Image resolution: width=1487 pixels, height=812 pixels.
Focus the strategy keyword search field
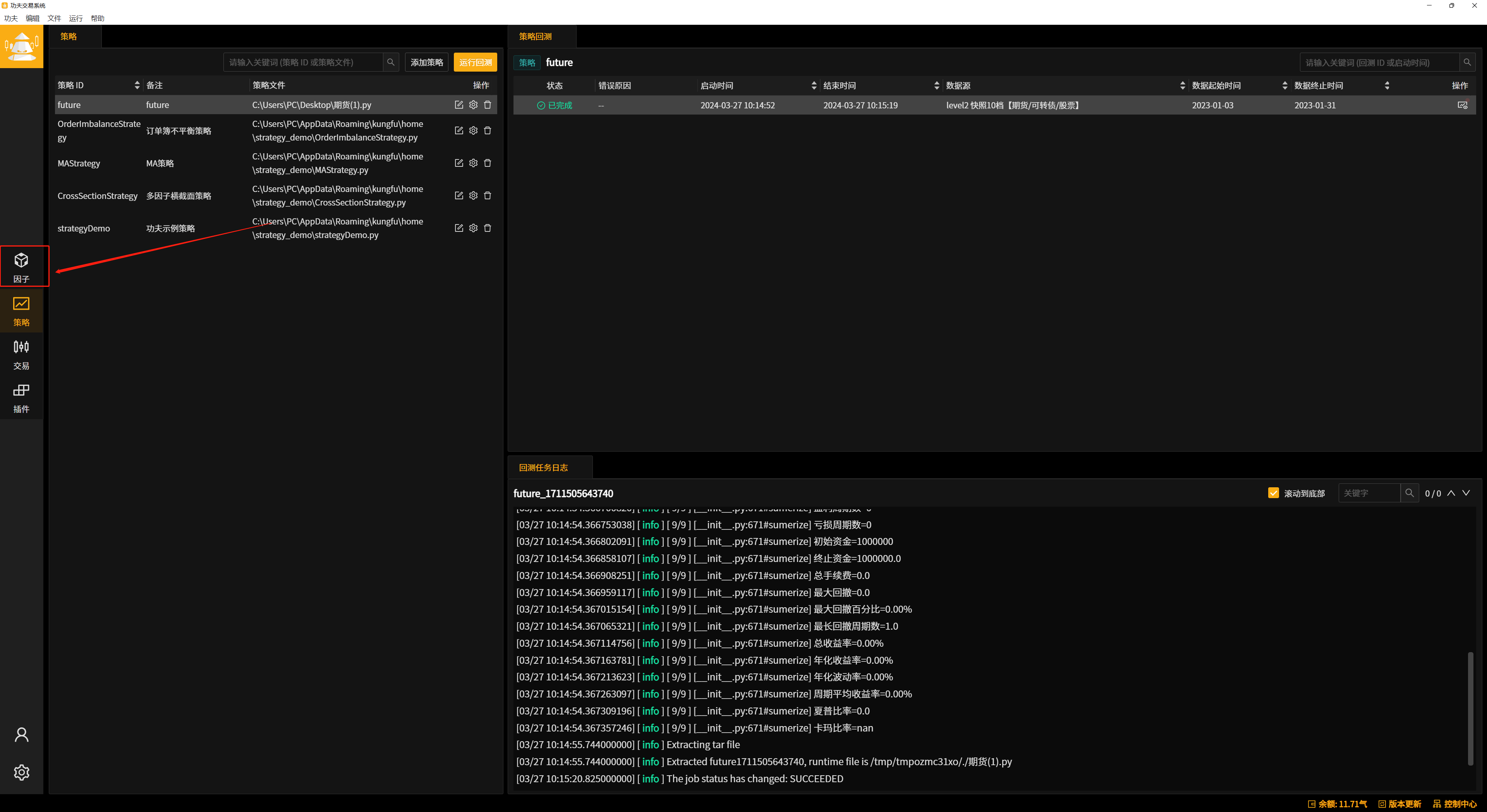point(303,62)
